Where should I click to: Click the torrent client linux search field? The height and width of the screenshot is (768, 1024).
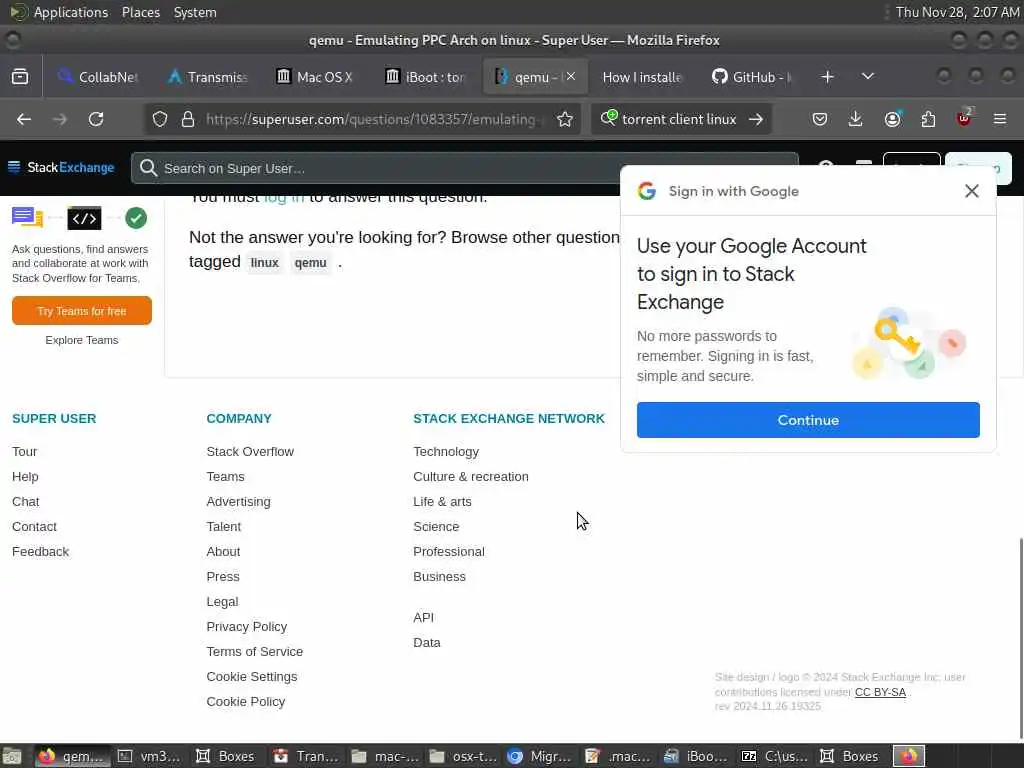tap(679, 120)
